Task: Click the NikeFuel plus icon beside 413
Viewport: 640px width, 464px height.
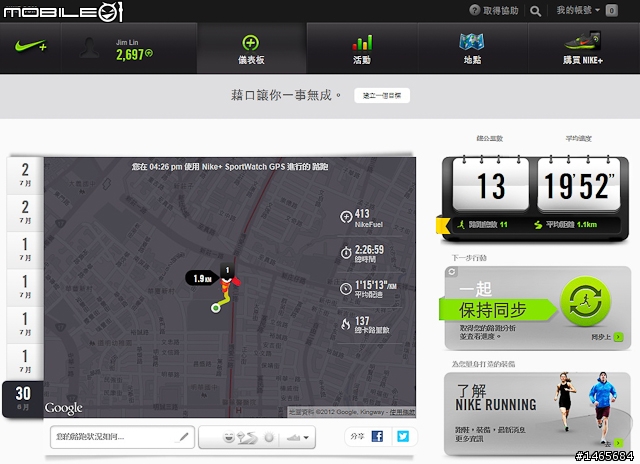Action: [346, 217]
